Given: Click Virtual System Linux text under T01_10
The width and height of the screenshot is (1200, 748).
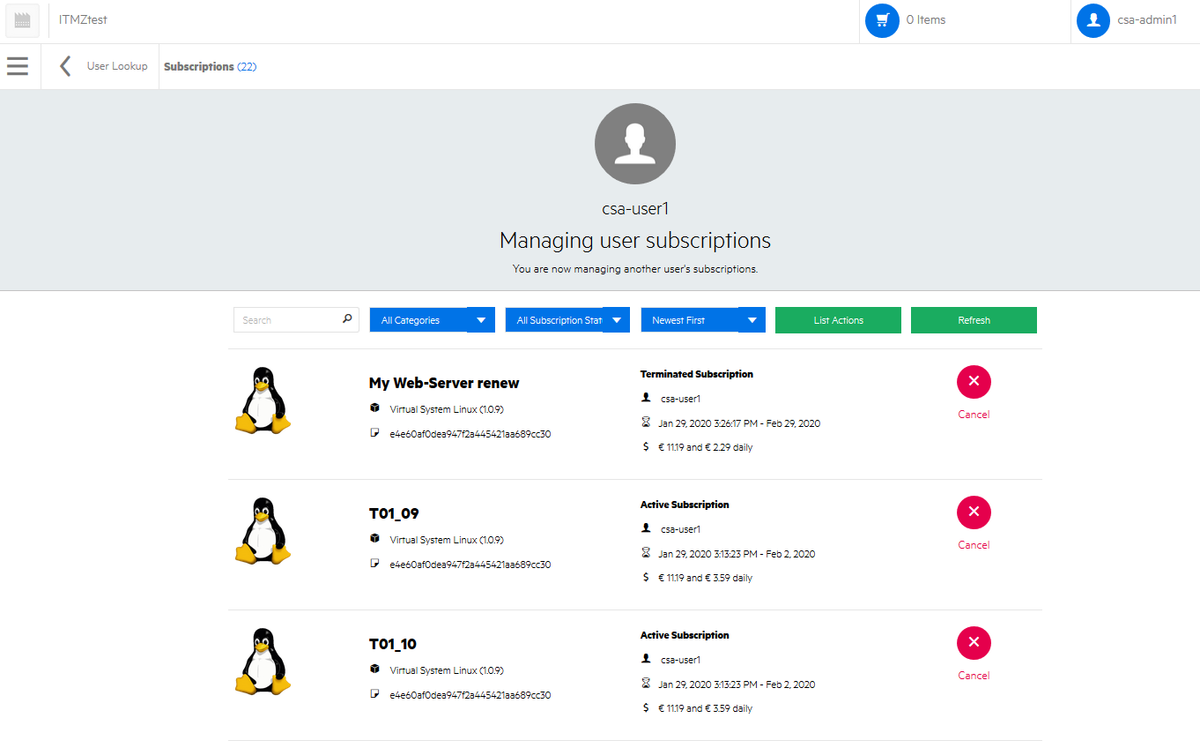Looking at the screenshot, I should click(x=446, y=670).
